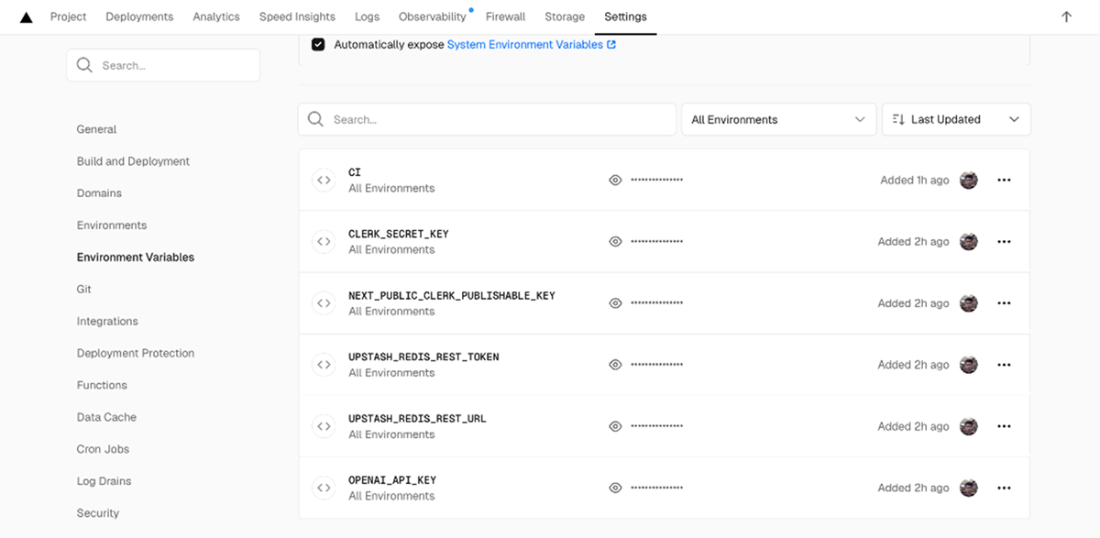
Task: Click the Vercel triangle logo
Action: pos(26,17)
